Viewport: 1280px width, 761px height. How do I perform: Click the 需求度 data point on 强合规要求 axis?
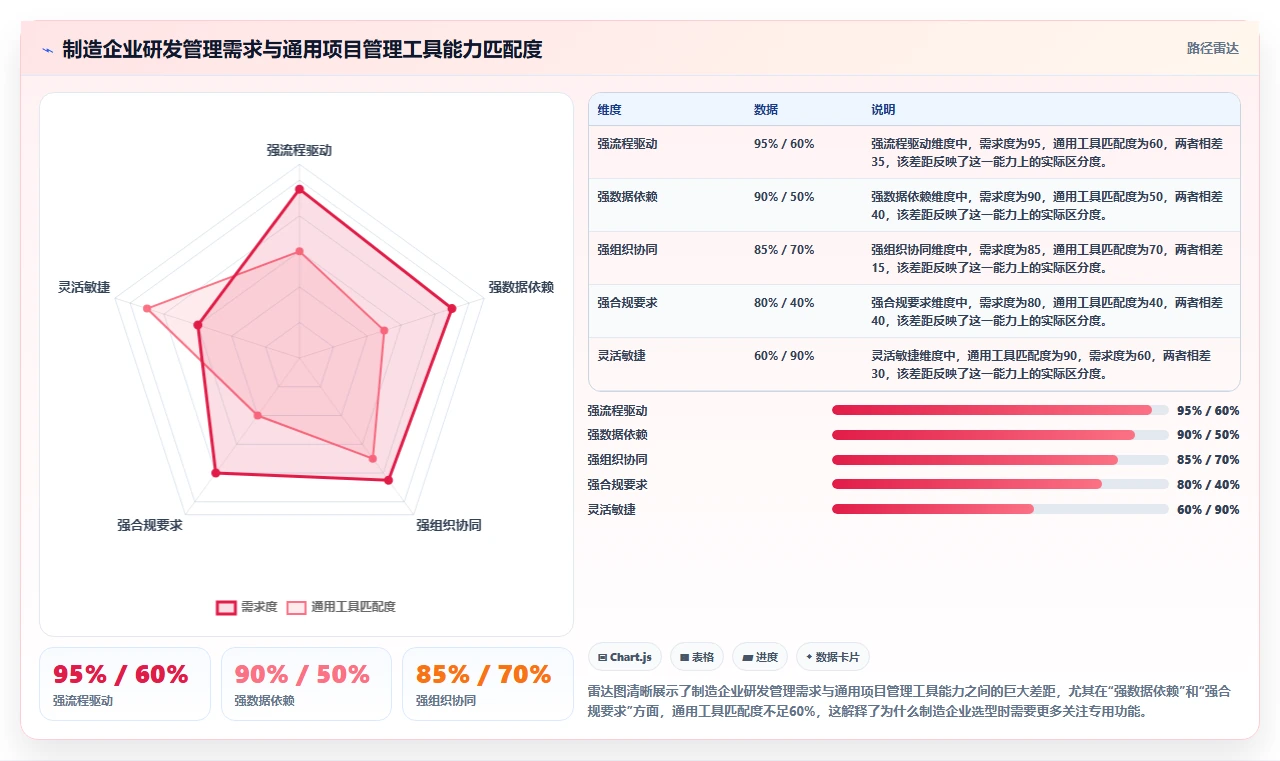pos(215,473)
